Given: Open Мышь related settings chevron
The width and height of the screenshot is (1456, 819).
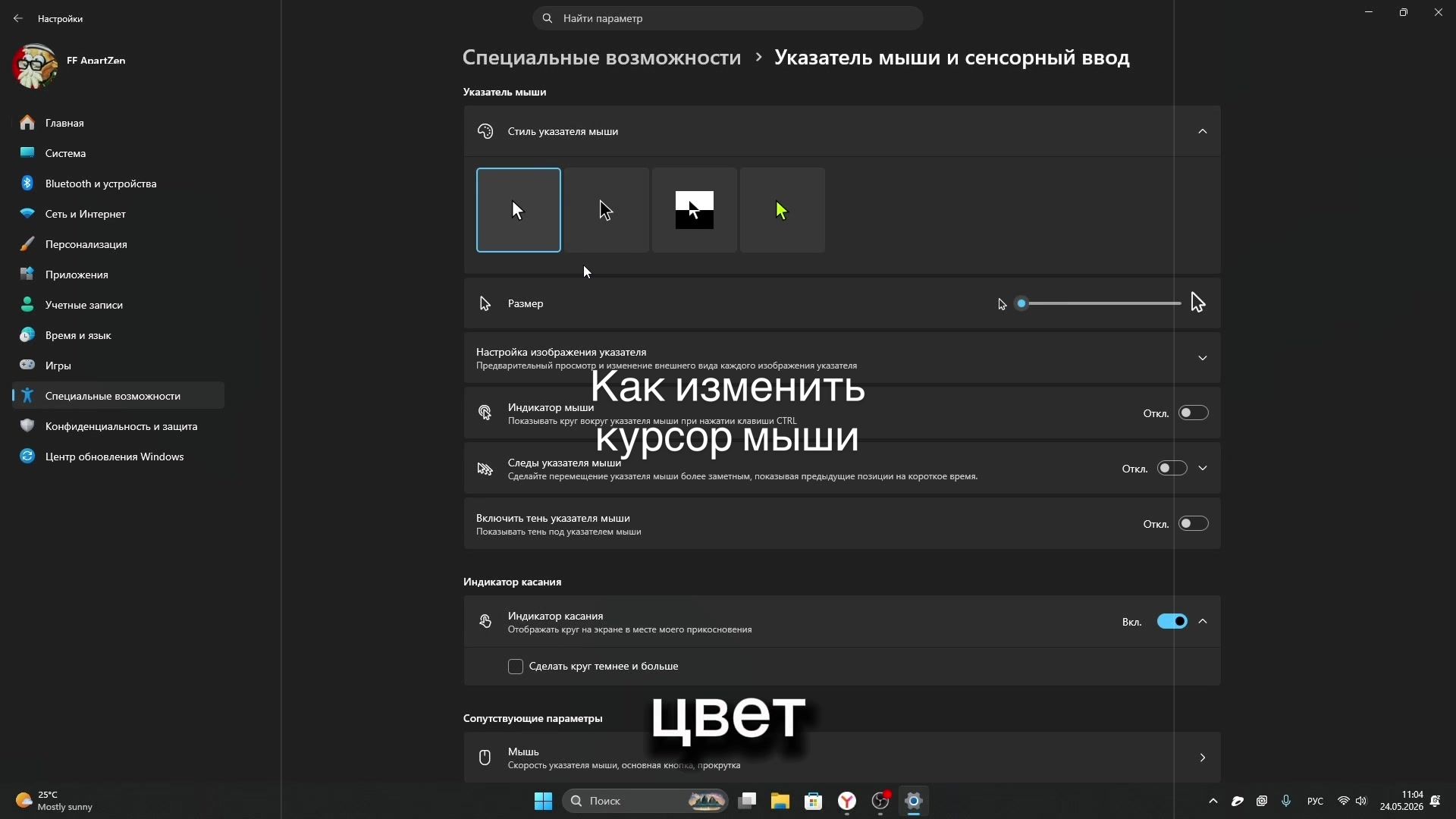Looking at the screenshot, I should [1203, 758].
